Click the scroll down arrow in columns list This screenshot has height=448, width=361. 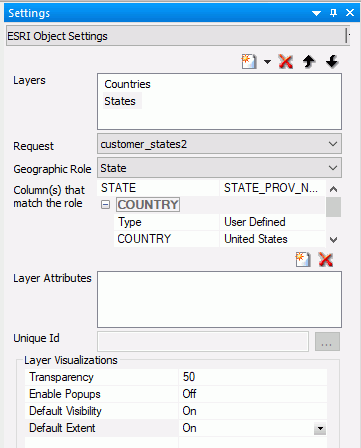point(333,239)
